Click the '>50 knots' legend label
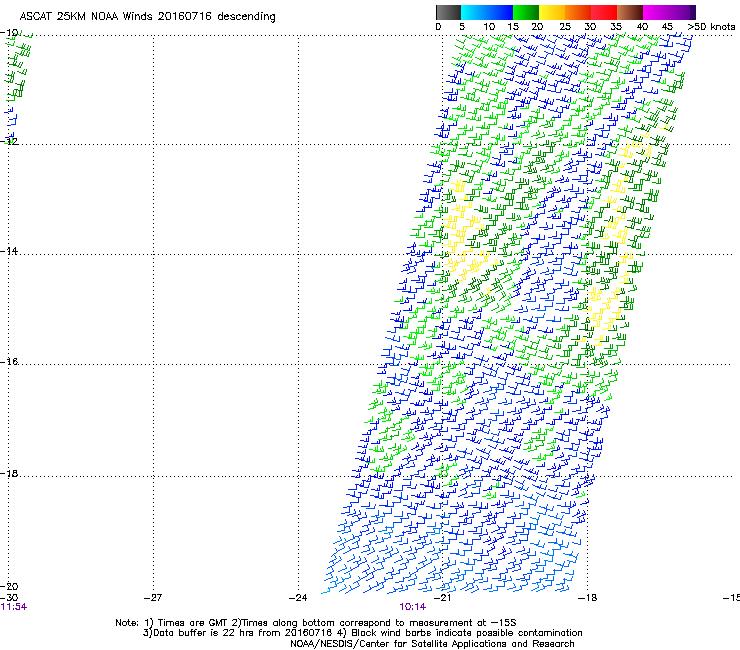The height and width of the screenshot is (650, 740). point(711,26)
